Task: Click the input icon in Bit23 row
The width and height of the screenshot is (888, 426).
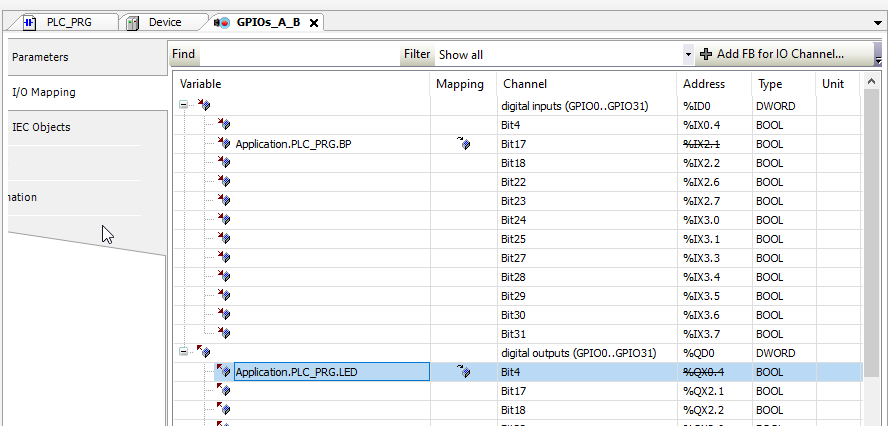Action: [x=224, y=200]
